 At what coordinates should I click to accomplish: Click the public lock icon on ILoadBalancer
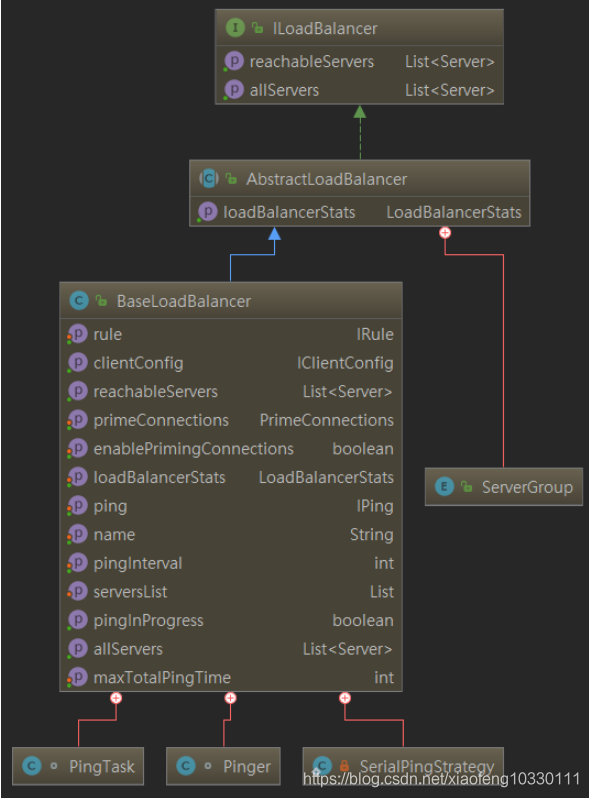pyautogui.click(x=258, y=28)
